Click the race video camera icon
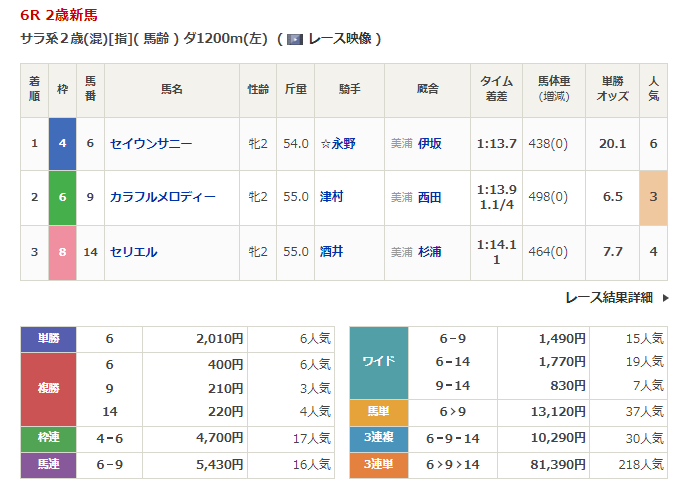 point(295,39)
